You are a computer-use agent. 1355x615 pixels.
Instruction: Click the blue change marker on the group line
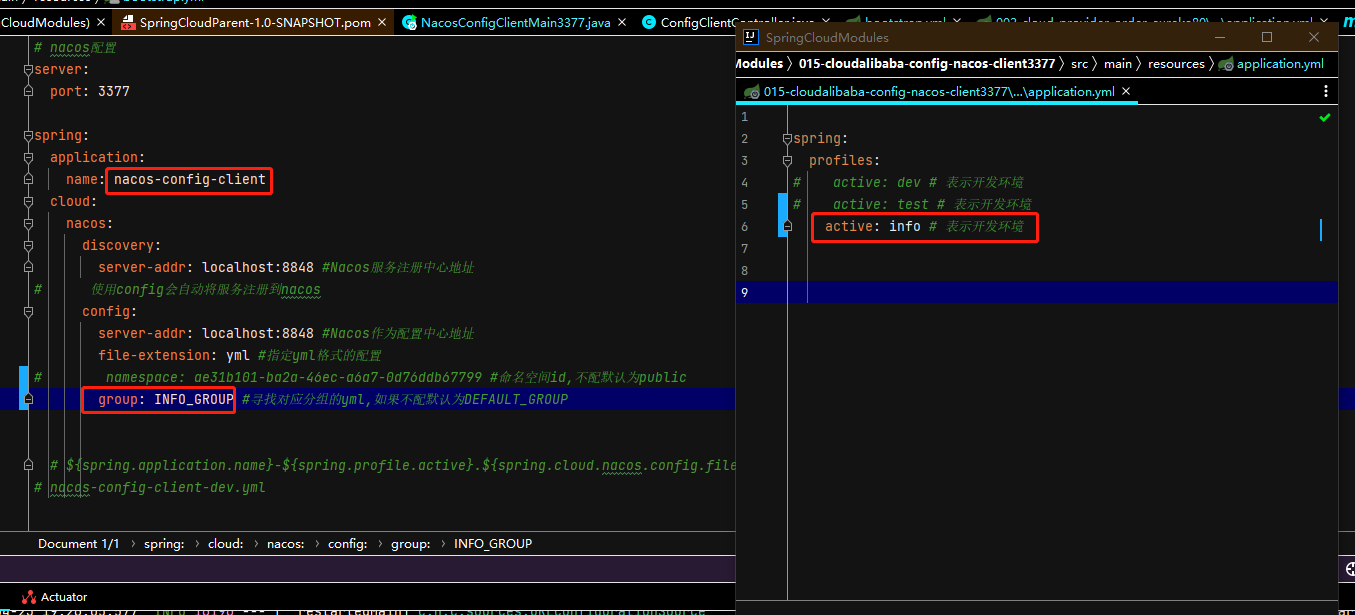(24, 388)
